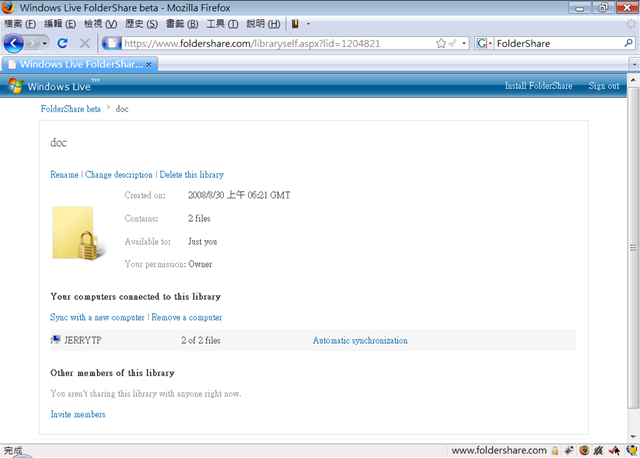Close the Windows Live FolderShare tab
This screenshot has height=458, width=640.
click(149, 64)
